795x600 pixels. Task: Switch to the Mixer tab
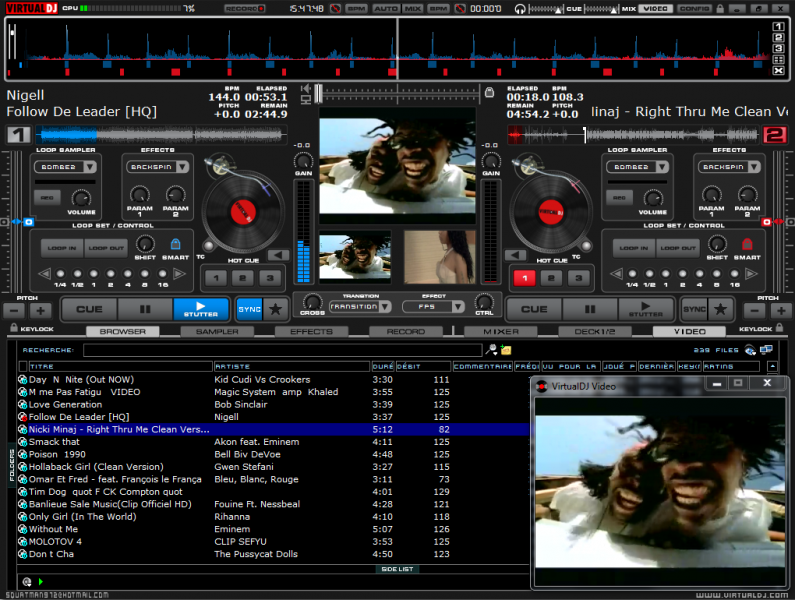pos(501,331)
